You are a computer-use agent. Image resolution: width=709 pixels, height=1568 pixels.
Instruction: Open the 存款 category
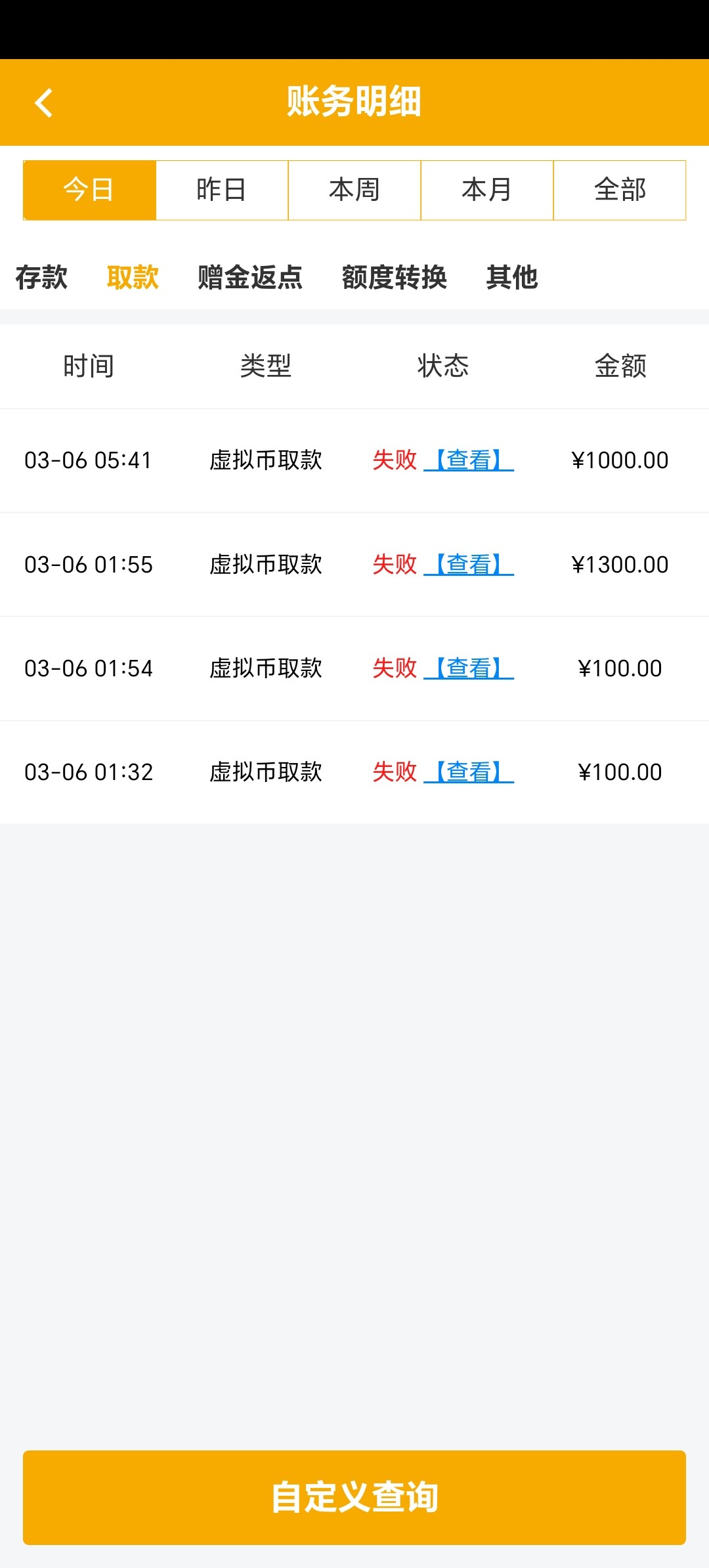coord(41,277)
